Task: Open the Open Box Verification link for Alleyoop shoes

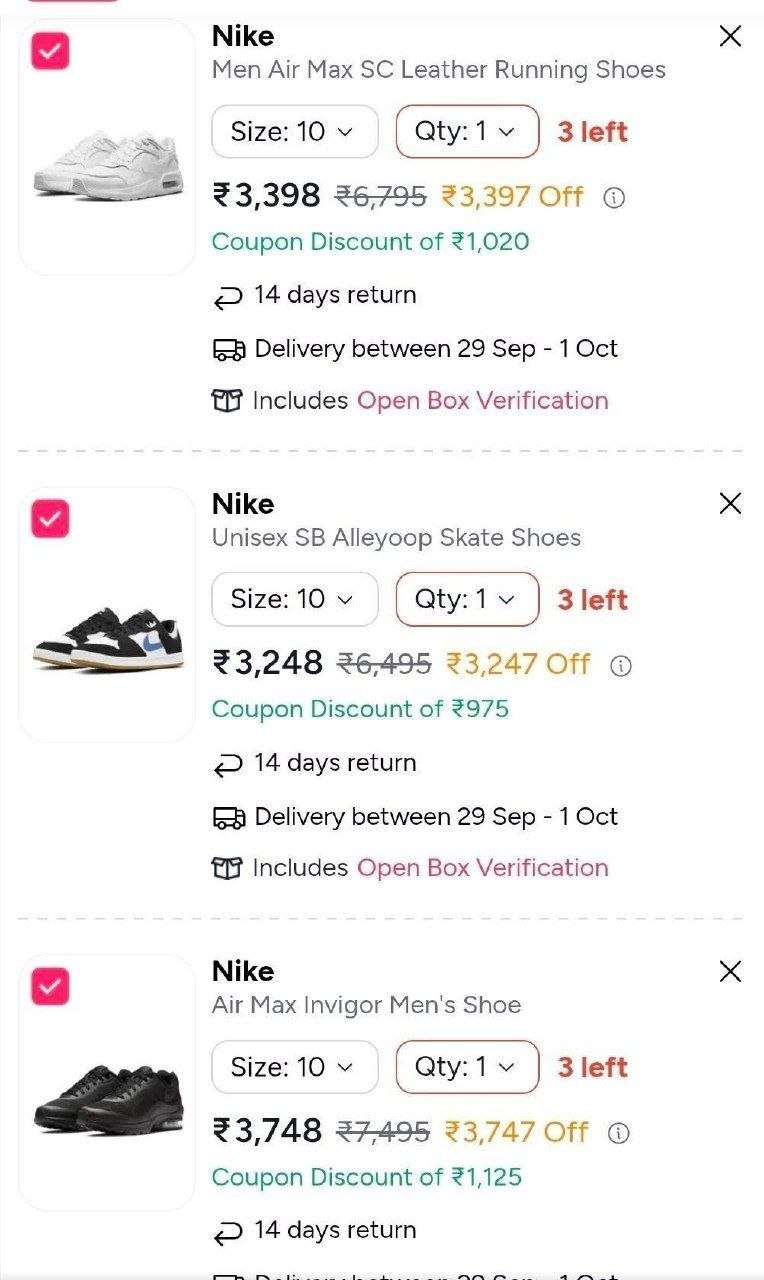Action: tap(483, 868)
